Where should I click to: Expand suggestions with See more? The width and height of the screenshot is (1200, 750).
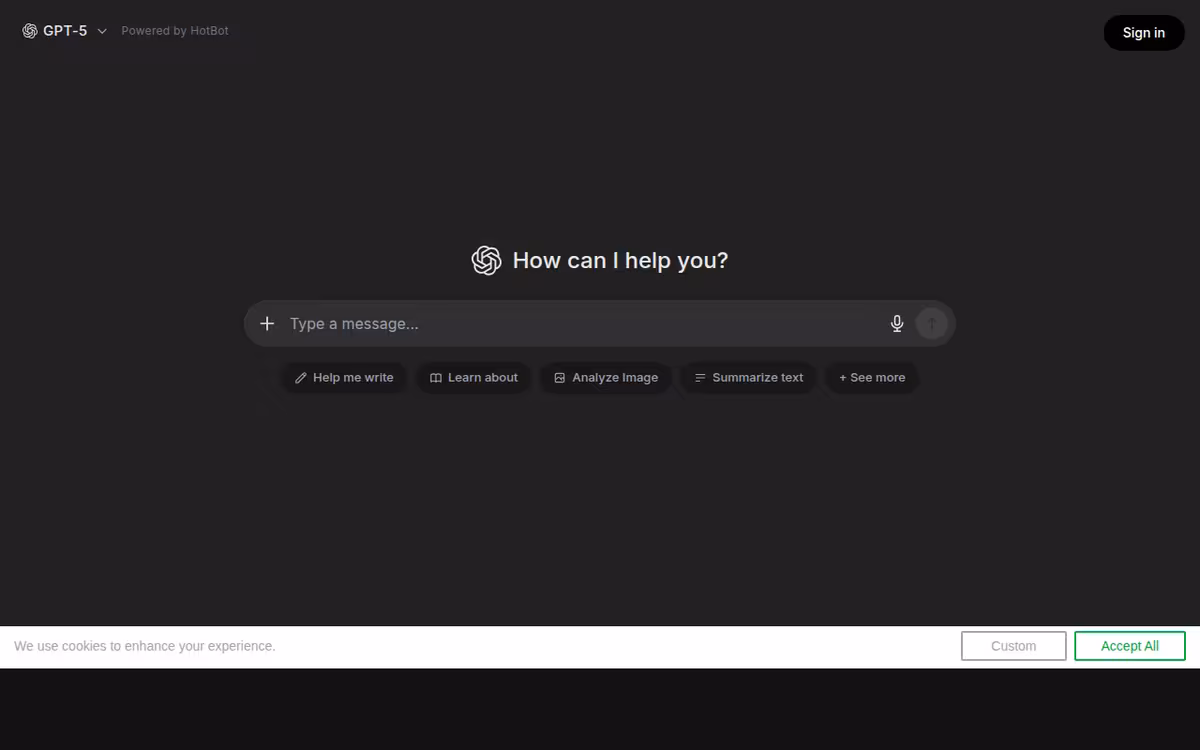872,378
